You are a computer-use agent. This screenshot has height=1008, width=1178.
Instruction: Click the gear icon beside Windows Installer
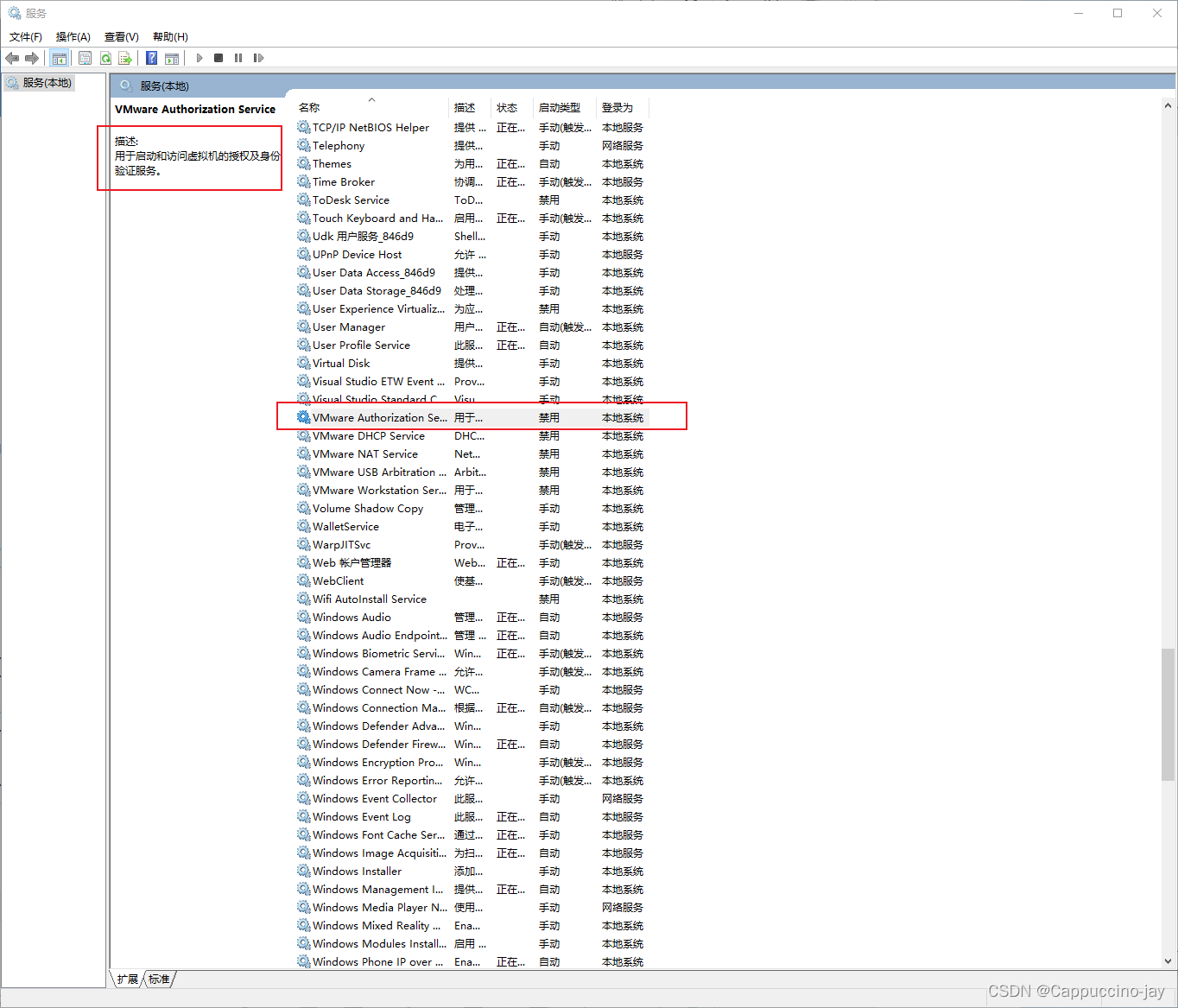tap(304, 871)
